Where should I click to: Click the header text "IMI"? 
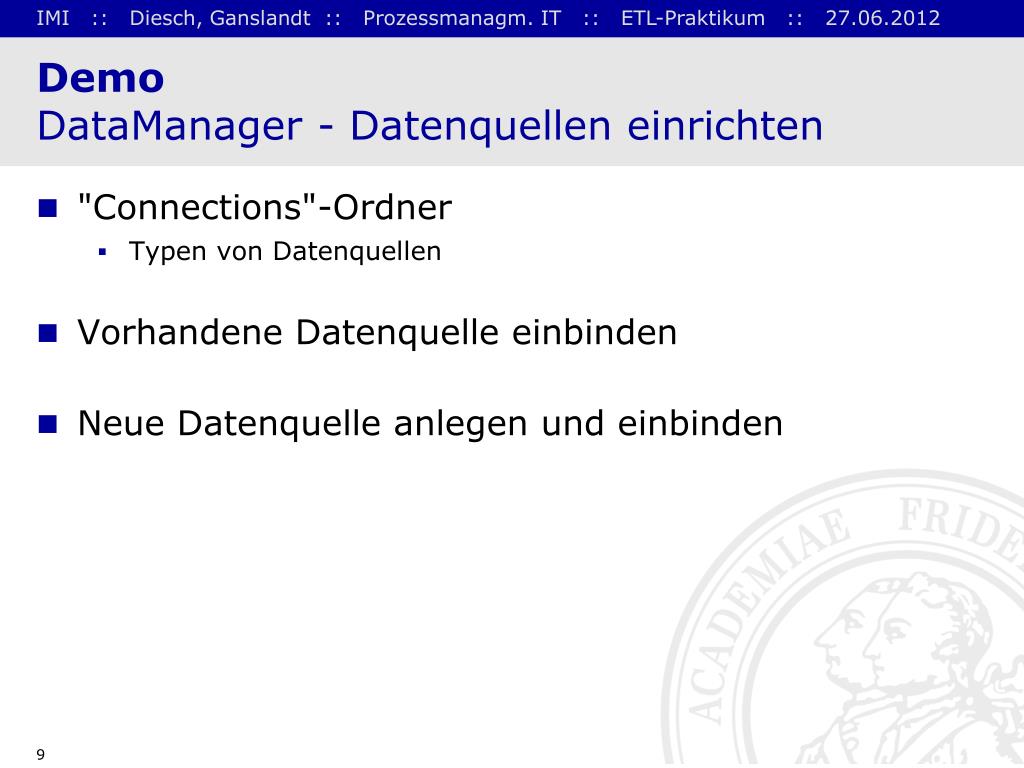coord(53,18)
